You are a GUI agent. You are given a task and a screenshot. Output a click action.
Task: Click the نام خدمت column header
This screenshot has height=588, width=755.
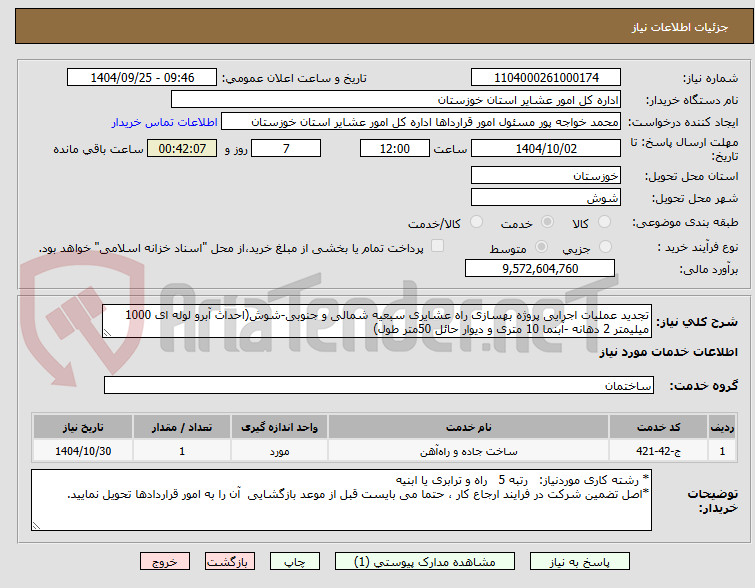click(469, 427)
